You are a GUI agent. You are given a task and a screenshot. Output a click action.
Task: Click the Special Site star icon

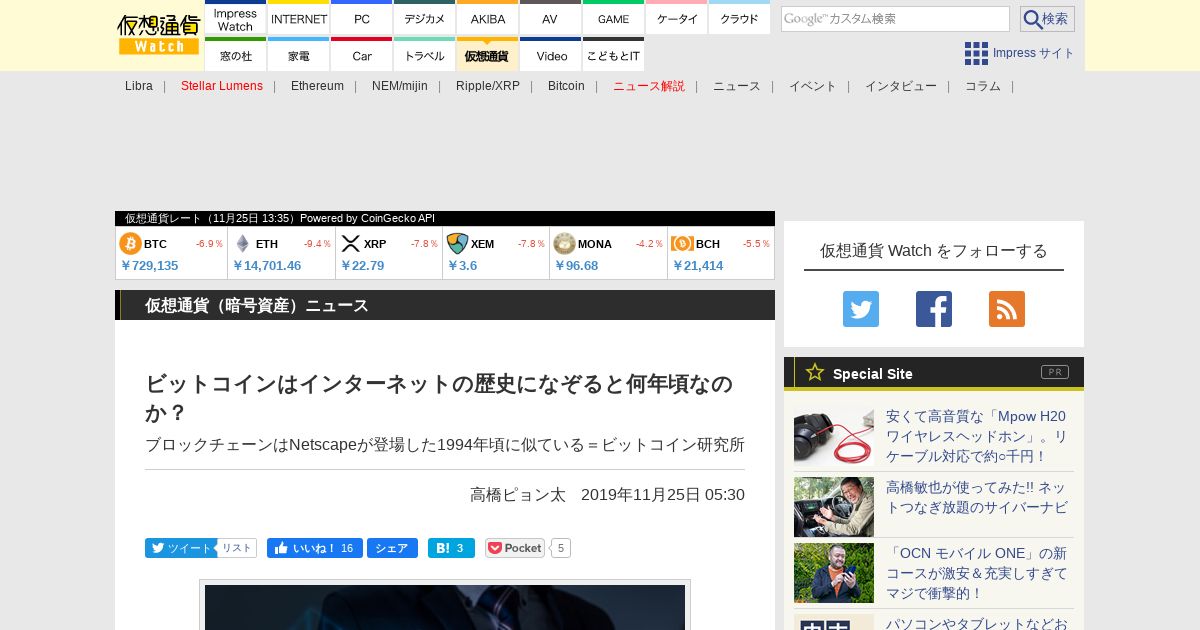(815, 372)
